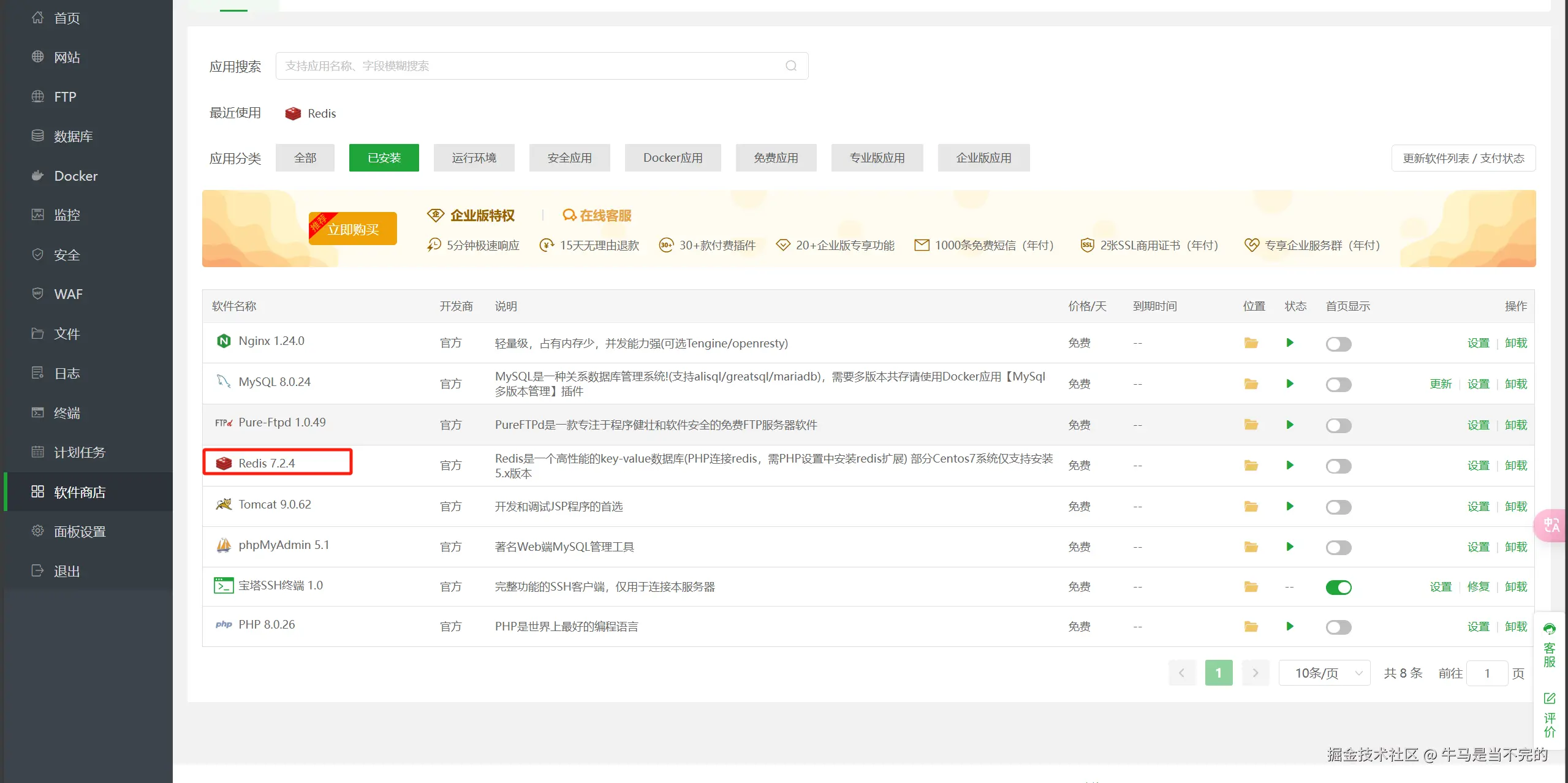Image resolution: width=1568 pixels, height=783 pixels.
Task: Open Redis install folder icon
Action: 1251,466
